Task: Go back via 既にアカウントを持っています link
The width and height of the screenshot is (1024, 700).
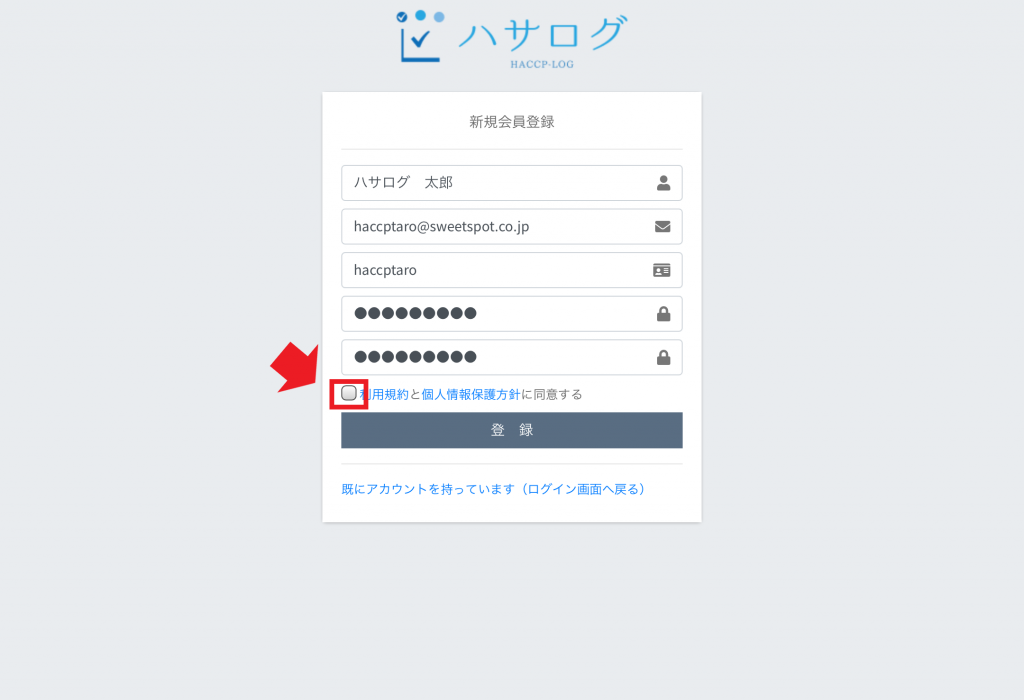Action: [x=493, y=489]
